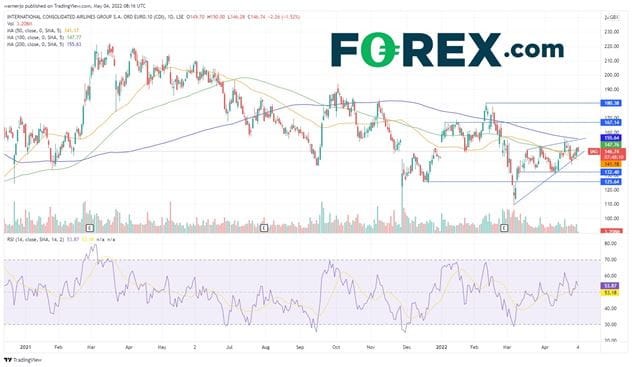Click the Jul label on time axis
This screenshot has height=367, width=632.
tap(229, 347)
